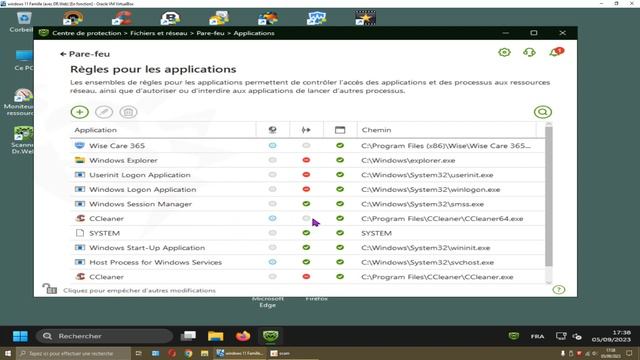This screenshot has height=360, width=640.
Task: Open Pare-feu breadcrumb in title bar
Action: 210,33
